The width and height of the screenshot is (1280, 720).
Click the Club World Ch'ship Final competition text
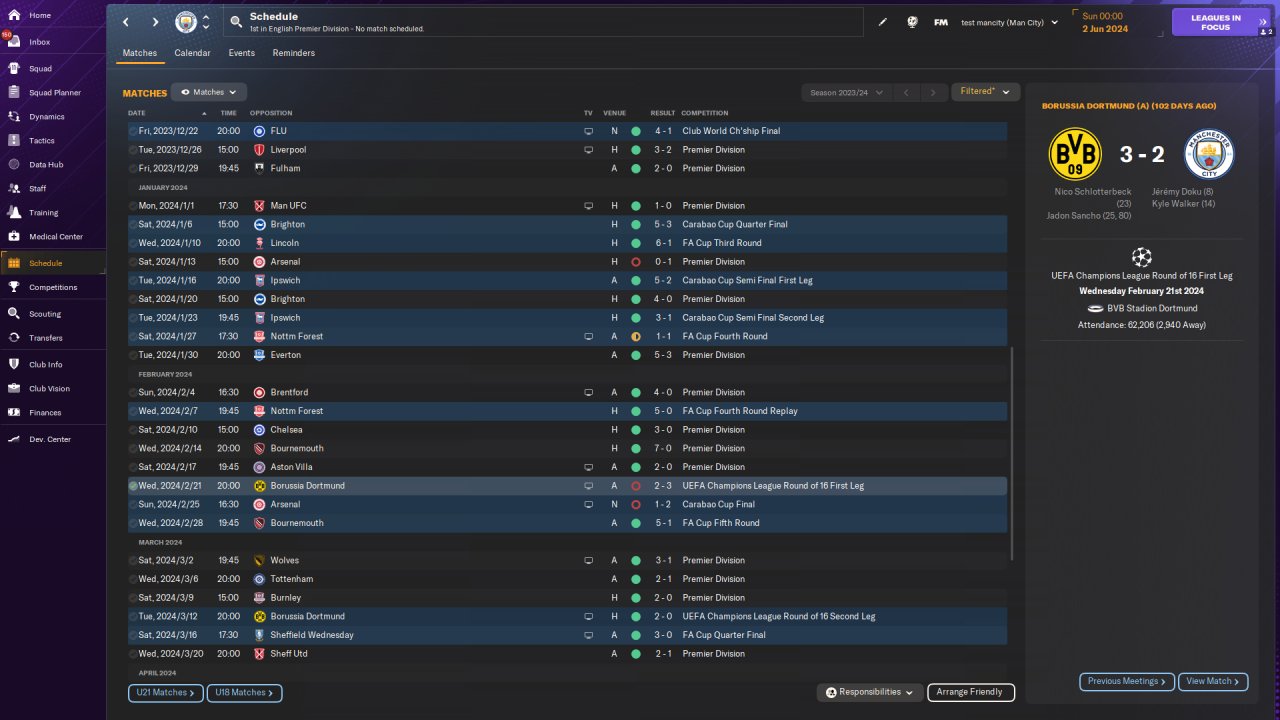pyautogui.click(x=731, y=131)
